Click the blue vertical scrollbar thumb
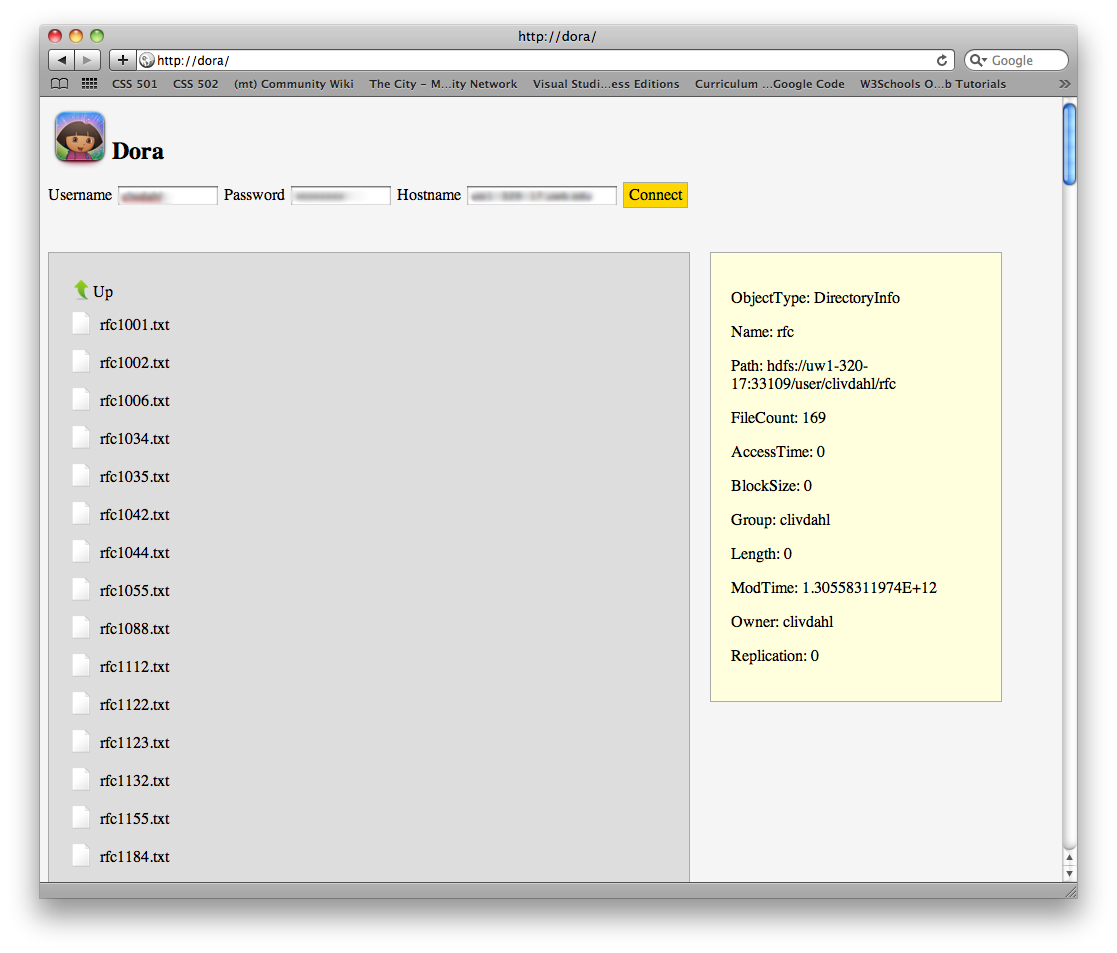The width and height of the screenshot is (1117, 953). pyautogui.click(x=1069, y=144)
